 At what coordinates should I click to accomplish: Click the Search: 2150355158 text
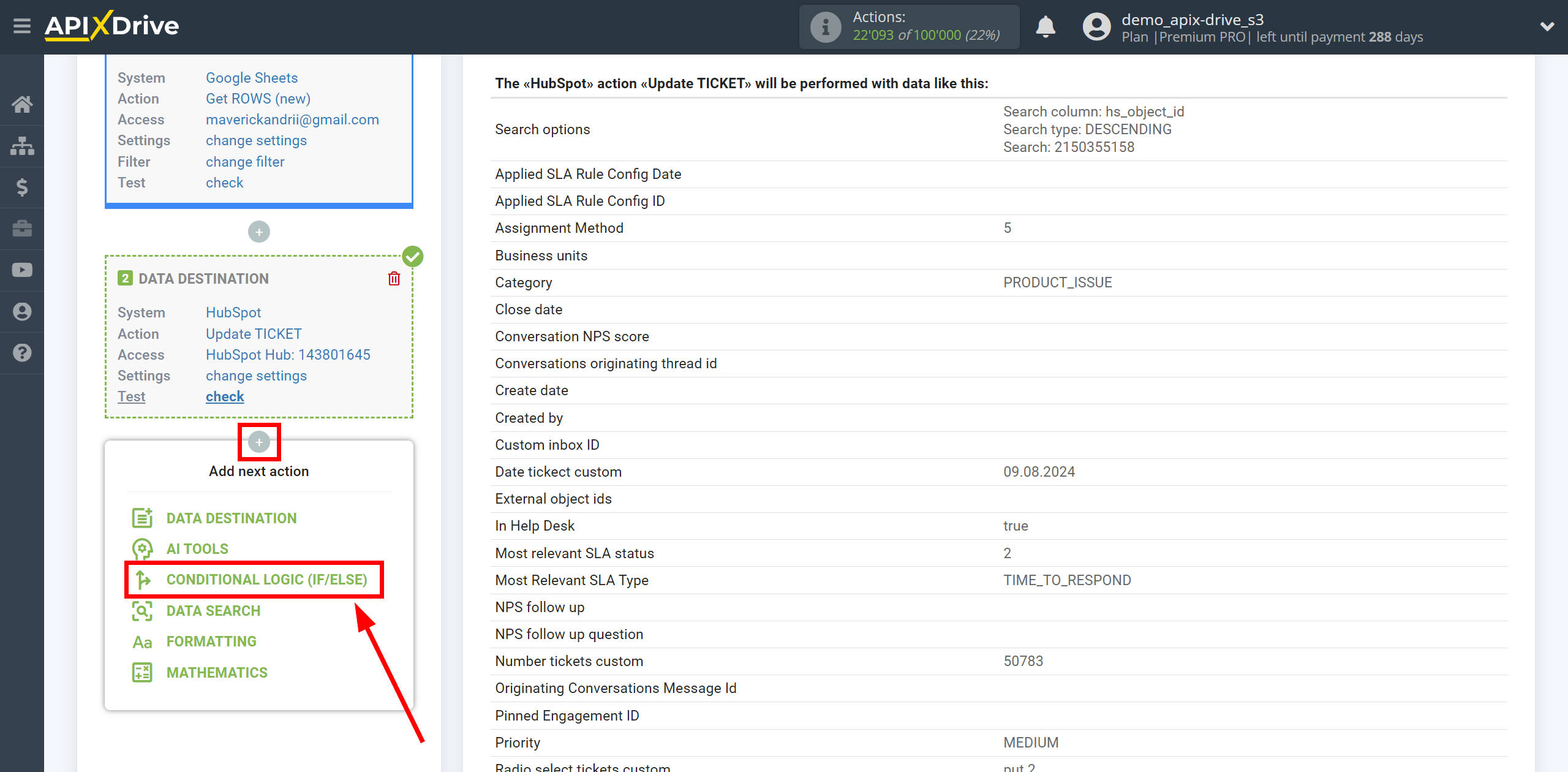(1069, 147)
